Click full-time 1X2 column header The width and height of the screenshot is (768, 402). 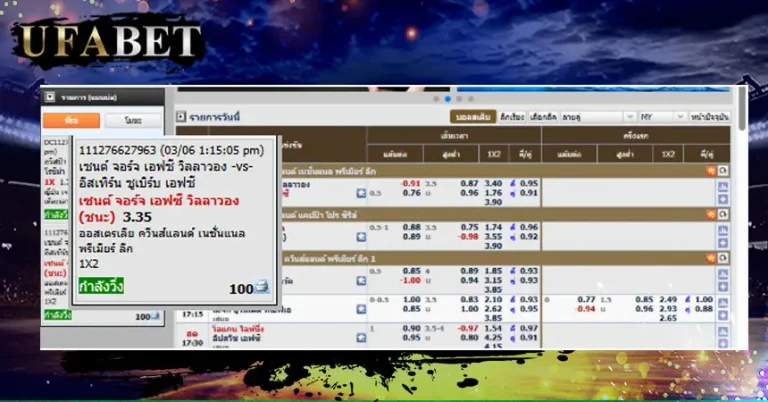494,154
